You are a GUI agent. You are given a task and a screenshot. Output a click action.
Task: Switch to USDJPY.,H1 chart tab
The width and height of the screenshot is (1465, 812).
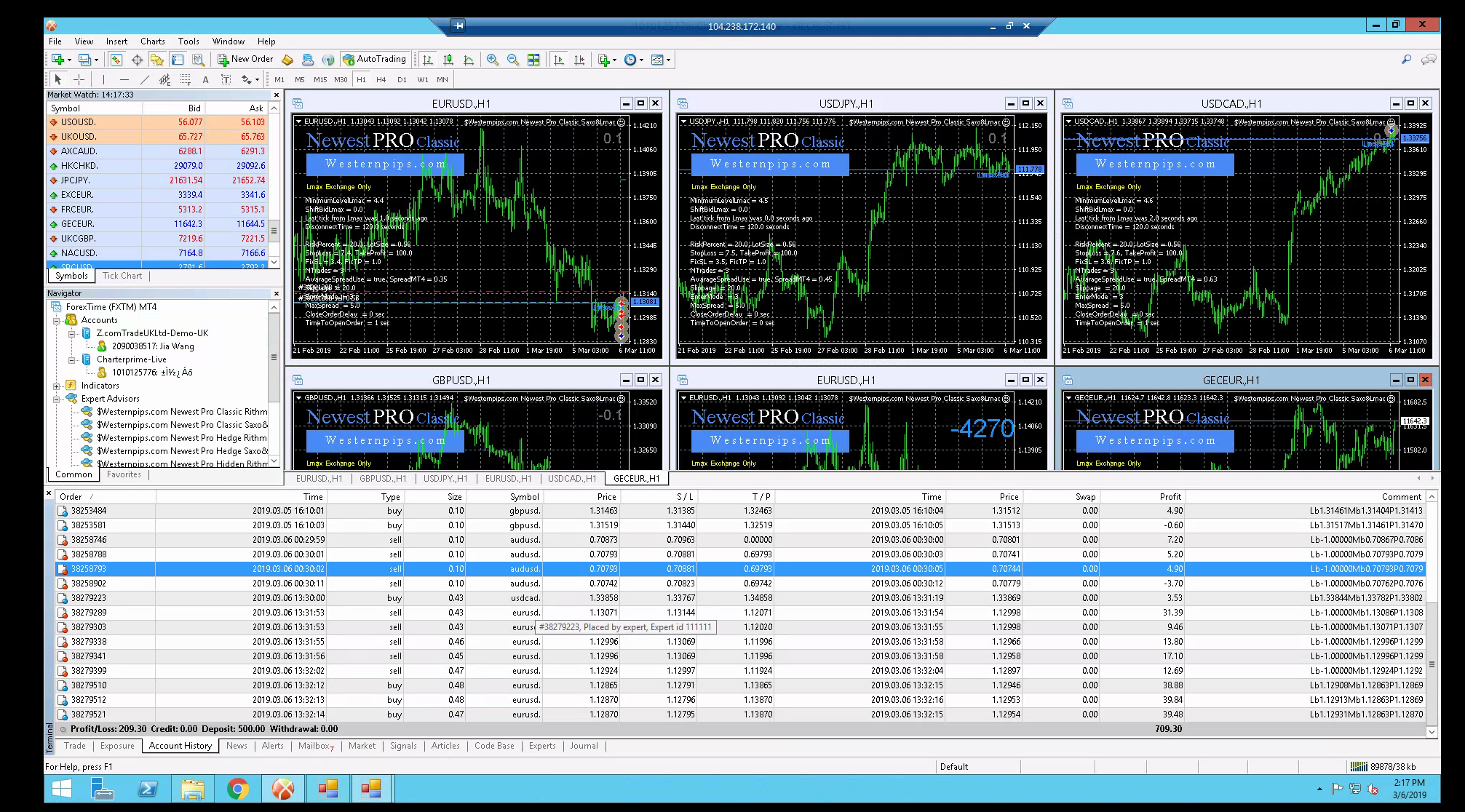coord(445,479)
